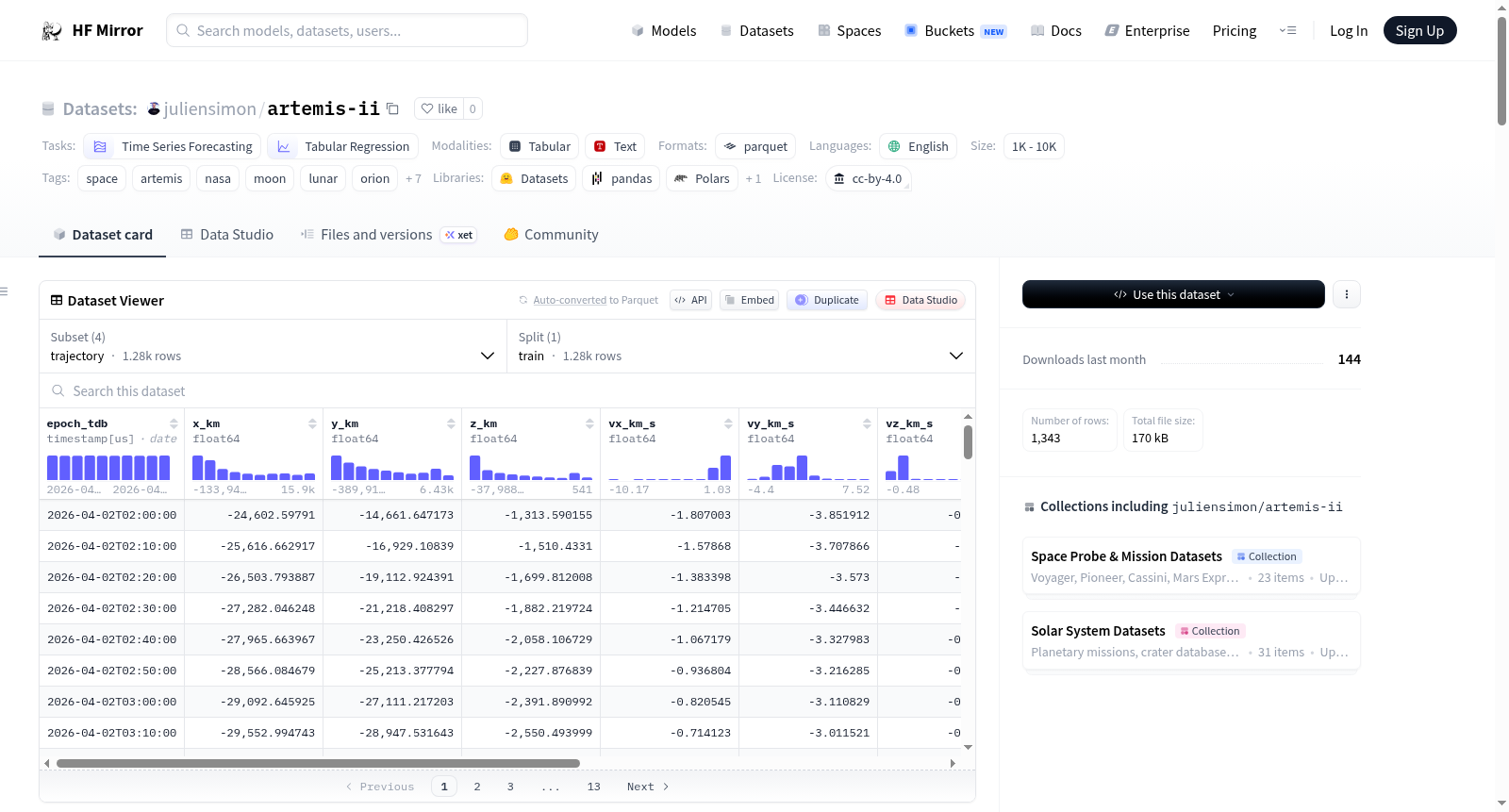
Task: Open Docs in top navigation
Action: (x=1055, y=31)
